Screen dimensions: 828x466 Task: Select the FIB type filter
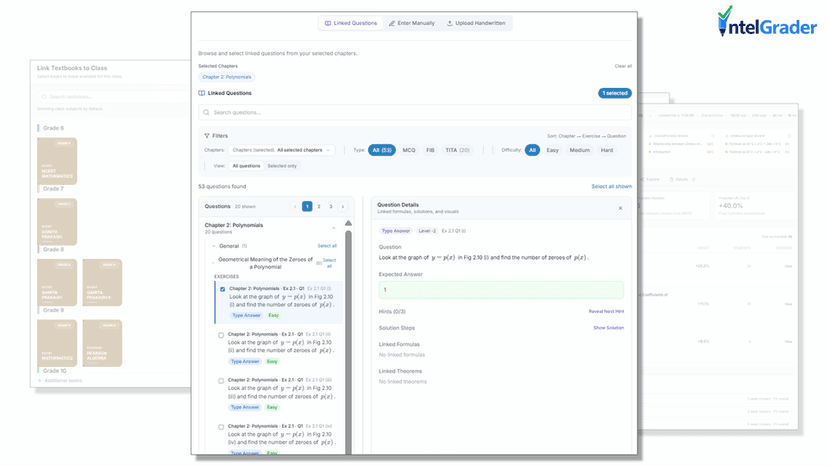(430, 150)
